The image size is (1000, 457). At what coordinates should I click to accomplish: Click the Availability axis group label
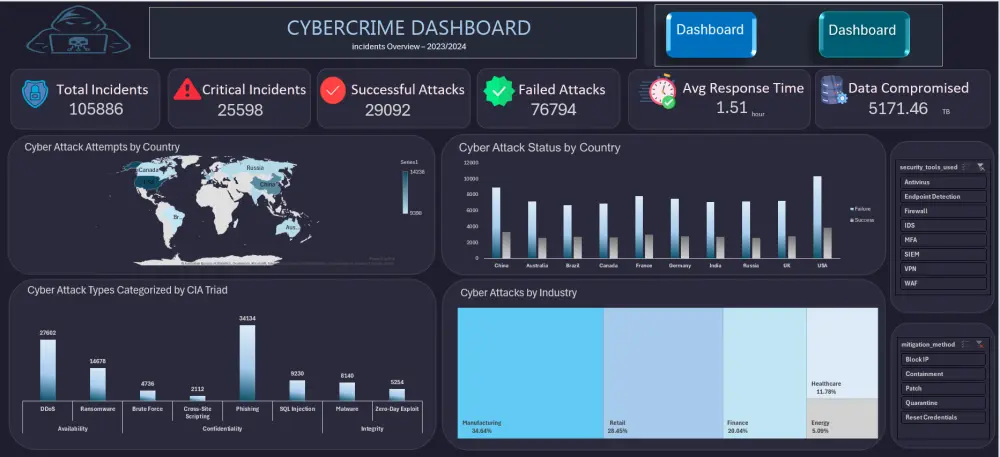coord(71,429)
